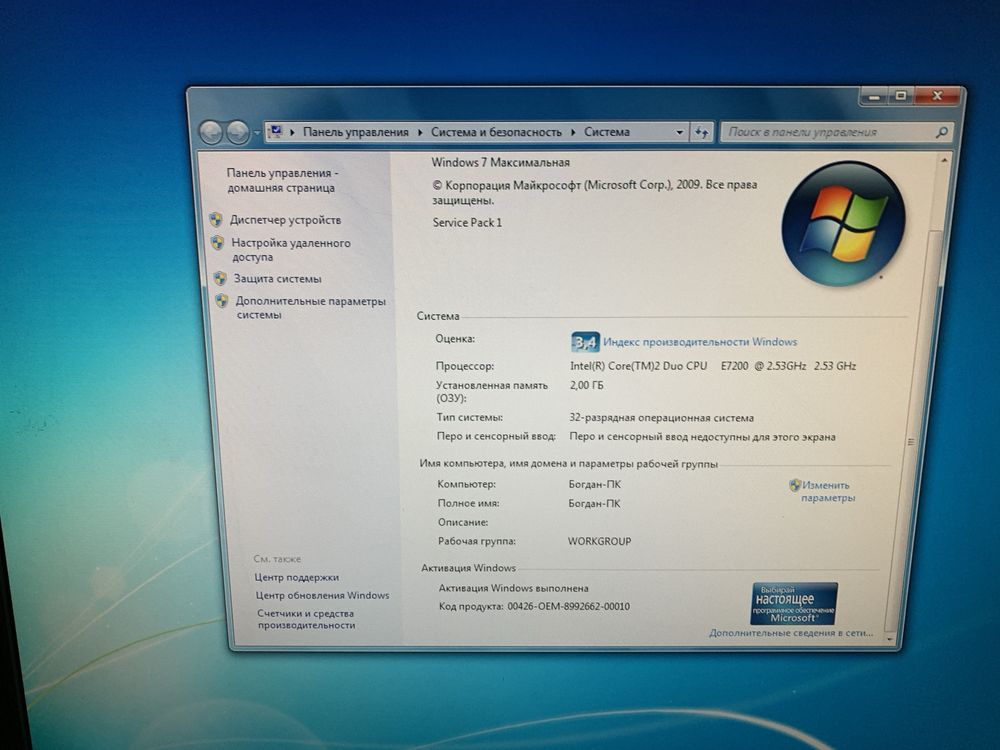Open Центр поддержки link
Viewport: 1000px width, 750px height.
[x=297, y=577]
